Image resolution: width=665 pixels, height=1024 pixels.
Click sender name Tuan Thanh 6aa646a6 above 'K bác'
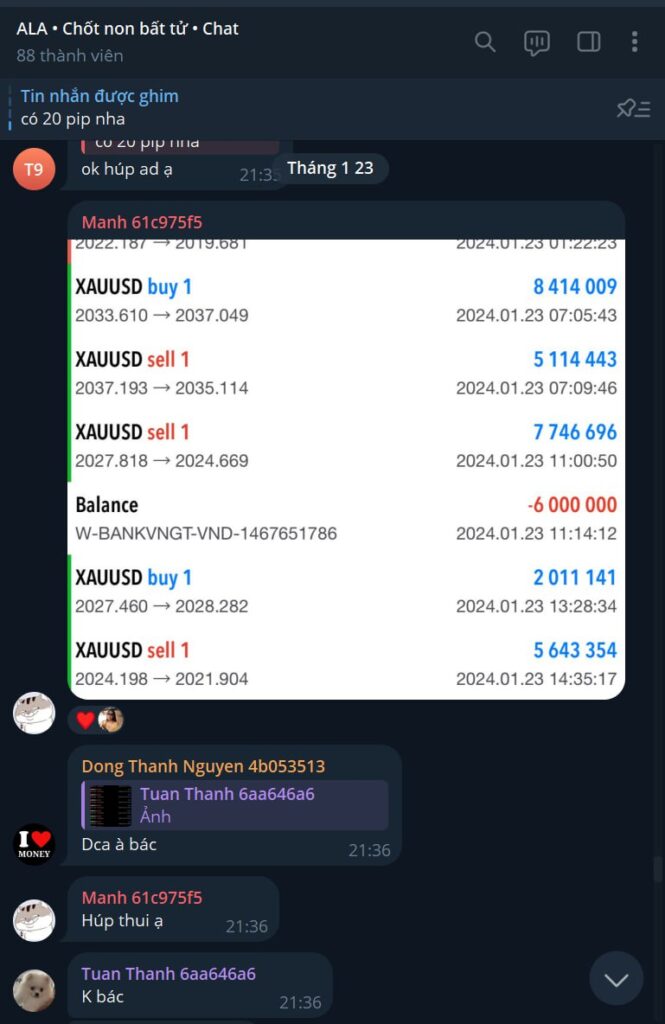(169, 974)
